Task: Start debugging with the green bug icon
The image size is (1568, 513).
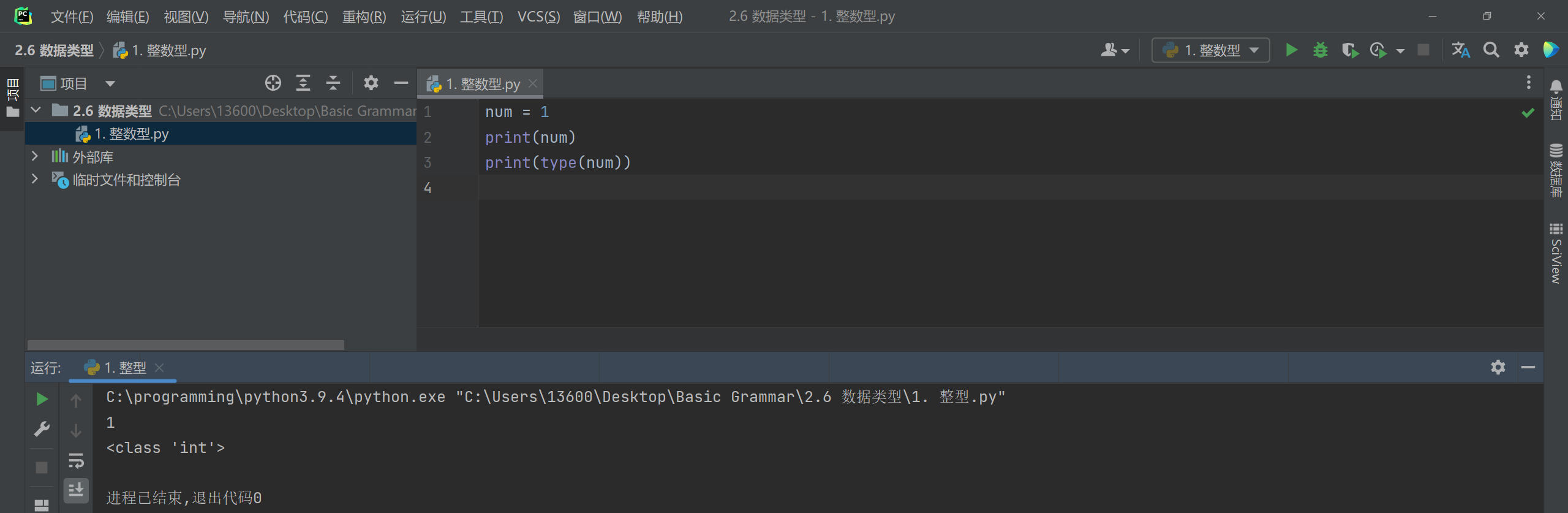Action: point(1321,50)
